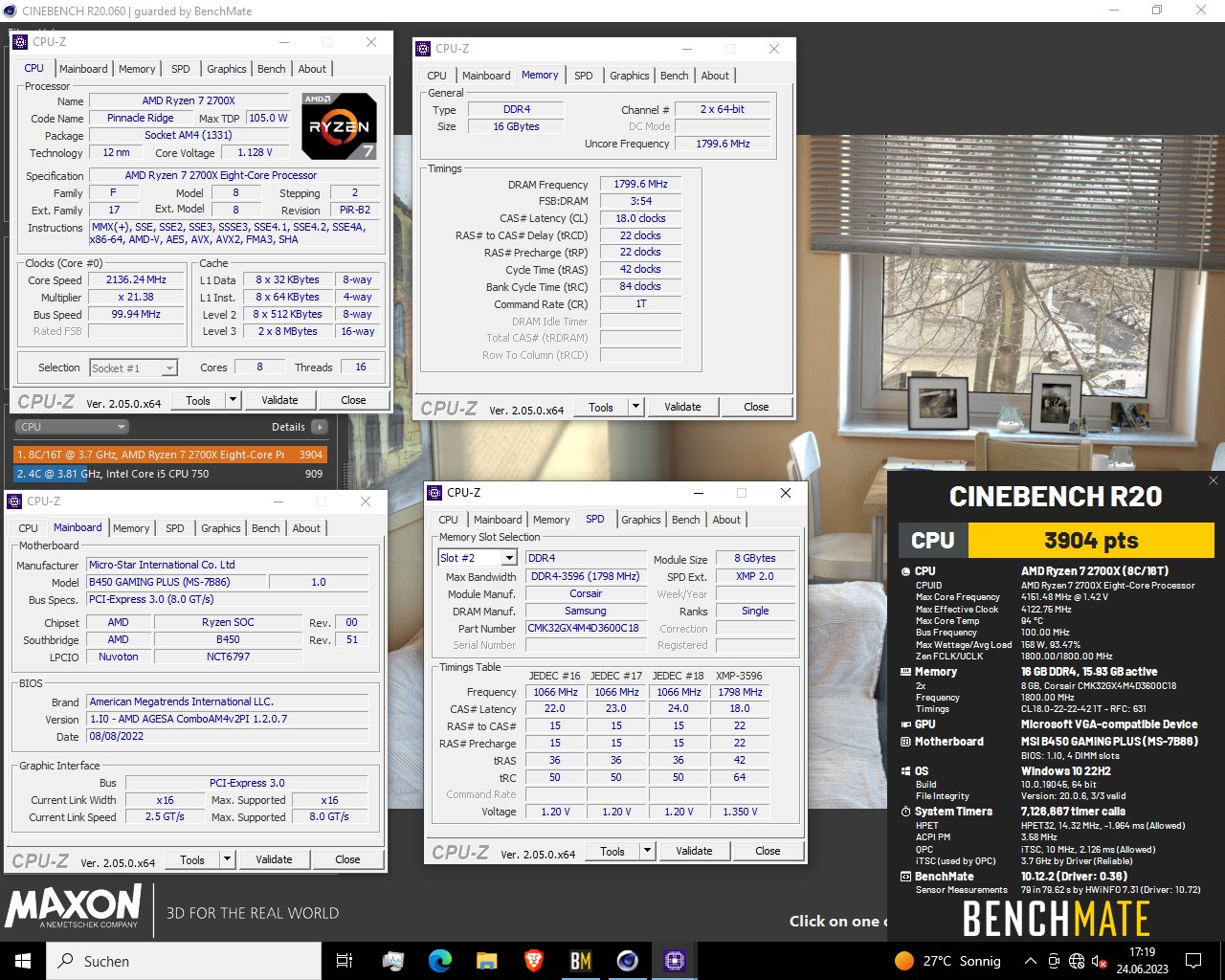Open File Explorer from the taskbar

tap(486, 961)
